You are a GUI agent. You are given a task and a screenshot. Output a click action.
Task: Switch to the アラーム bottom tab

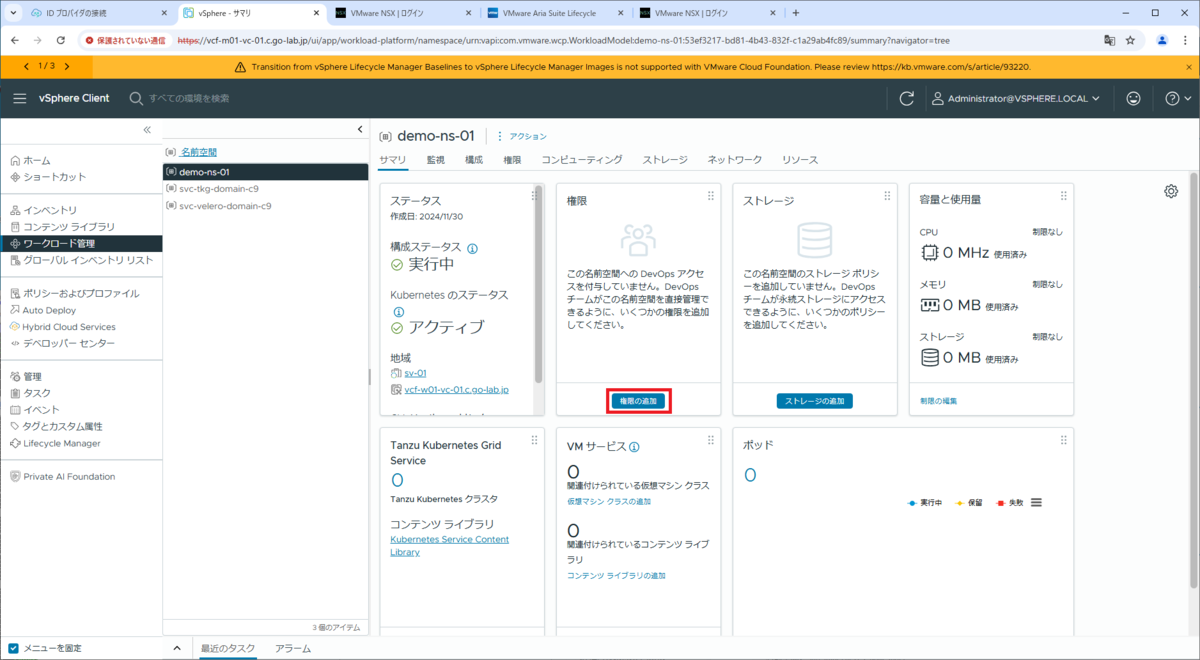293,648
